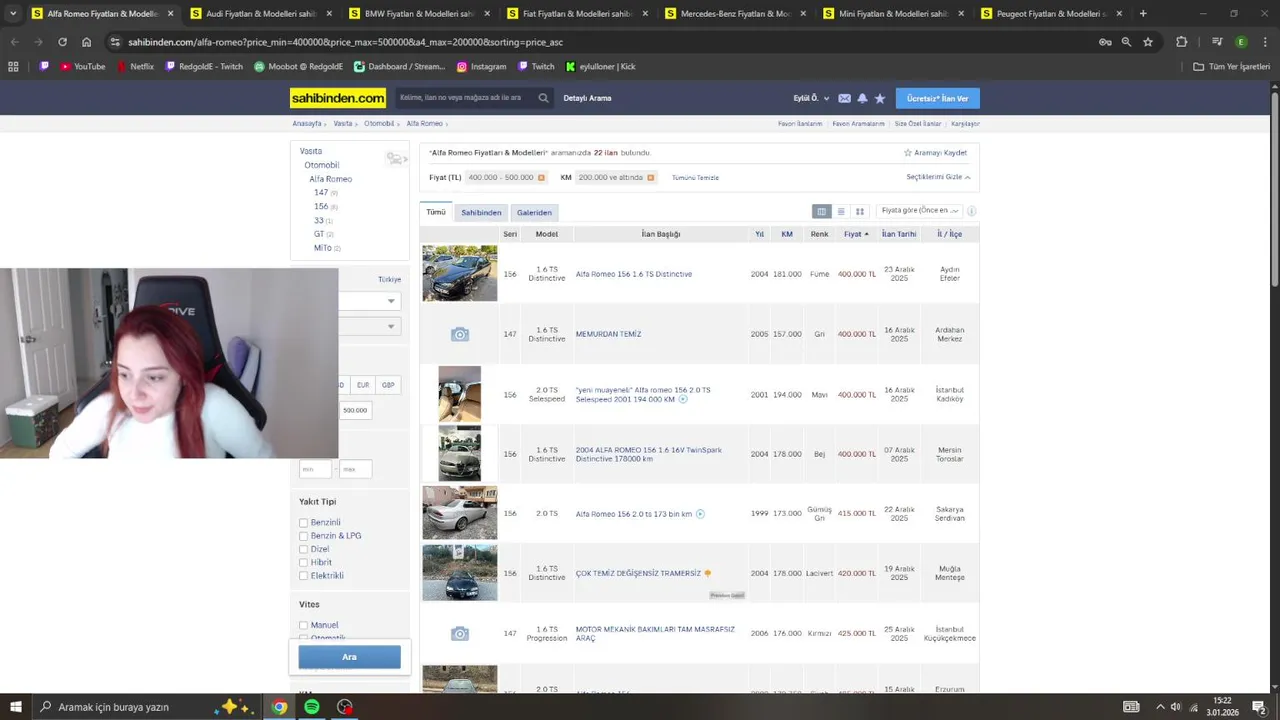The width and height of the screenshot is (1280, 720).
Task: Open the first address dropdown under Türkiye
Action: (x=370, y=301)
